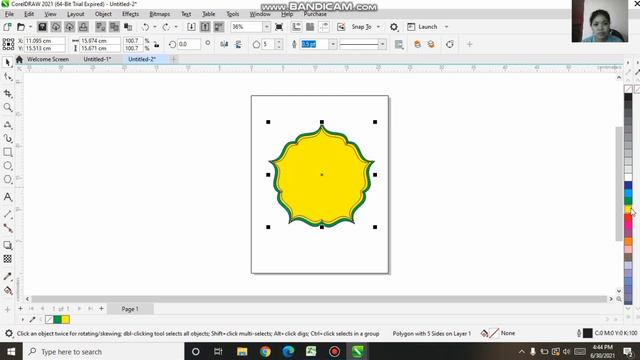
Task: Open the Options gear icon
Action: (393, 27)
